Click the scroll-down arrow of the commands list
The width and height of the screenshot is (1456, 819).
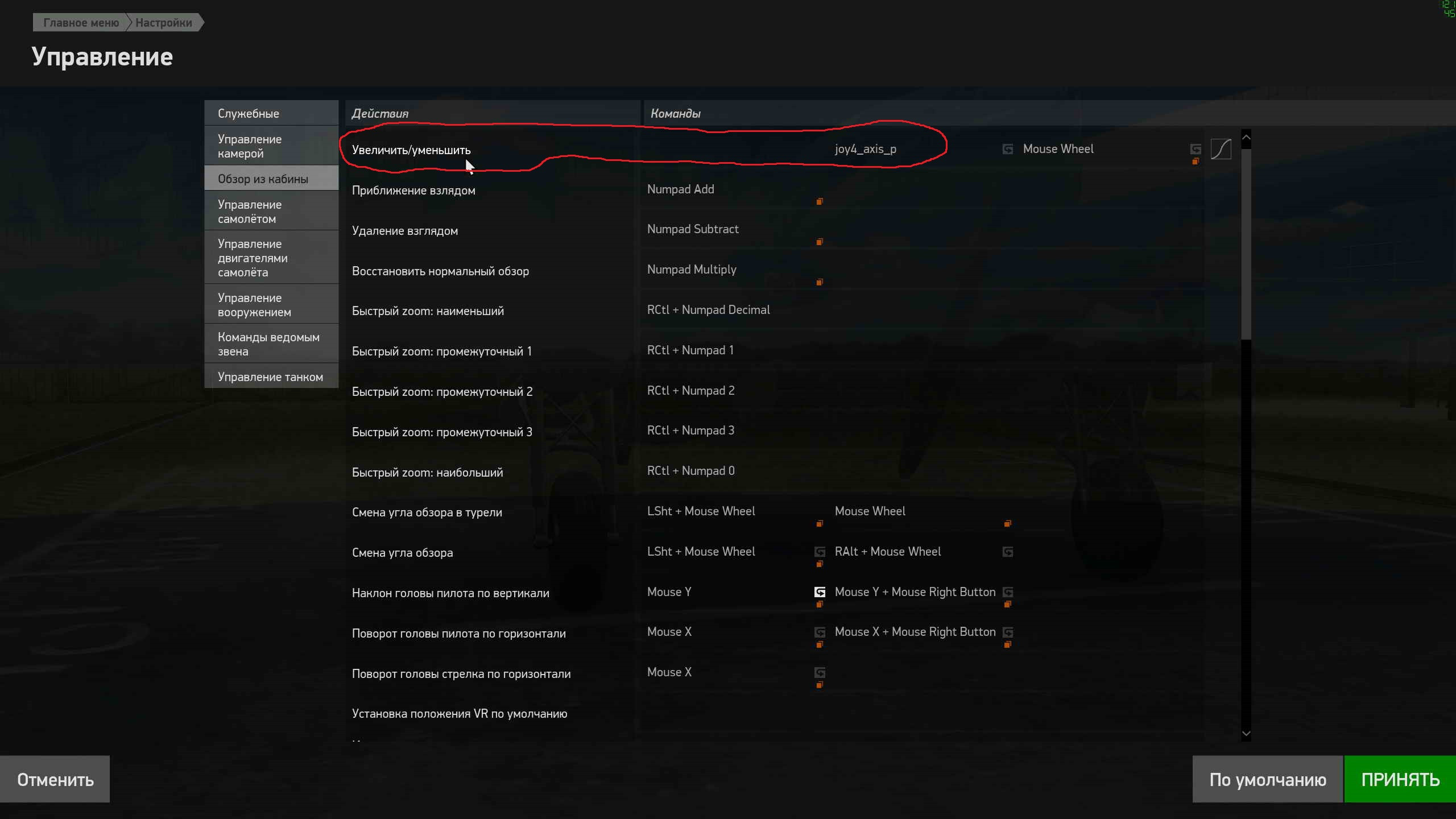pyautogui.click(x=1246, y=734)
